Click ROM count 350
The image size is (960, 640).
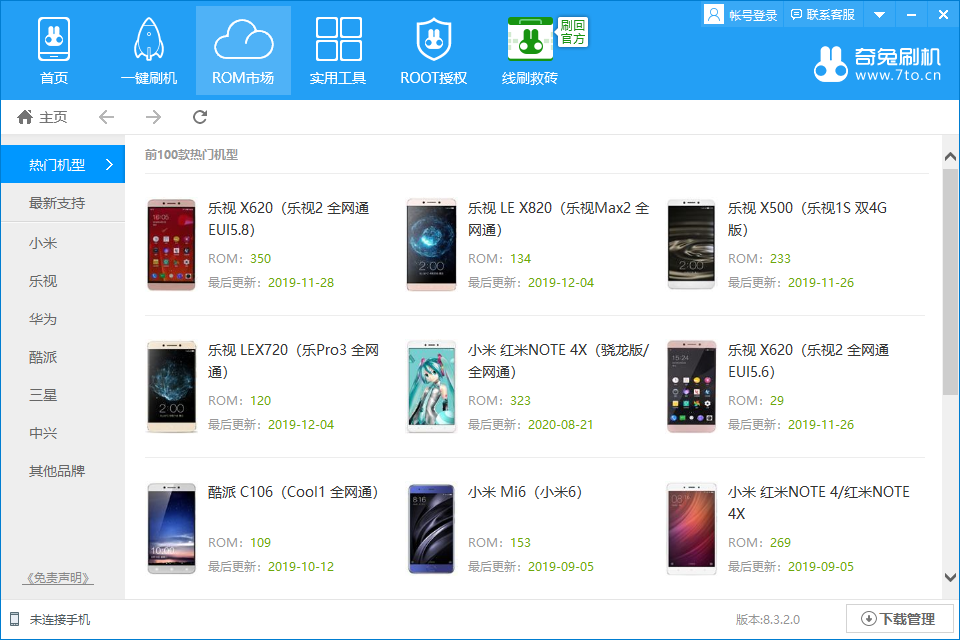click(x=260, y=258)
